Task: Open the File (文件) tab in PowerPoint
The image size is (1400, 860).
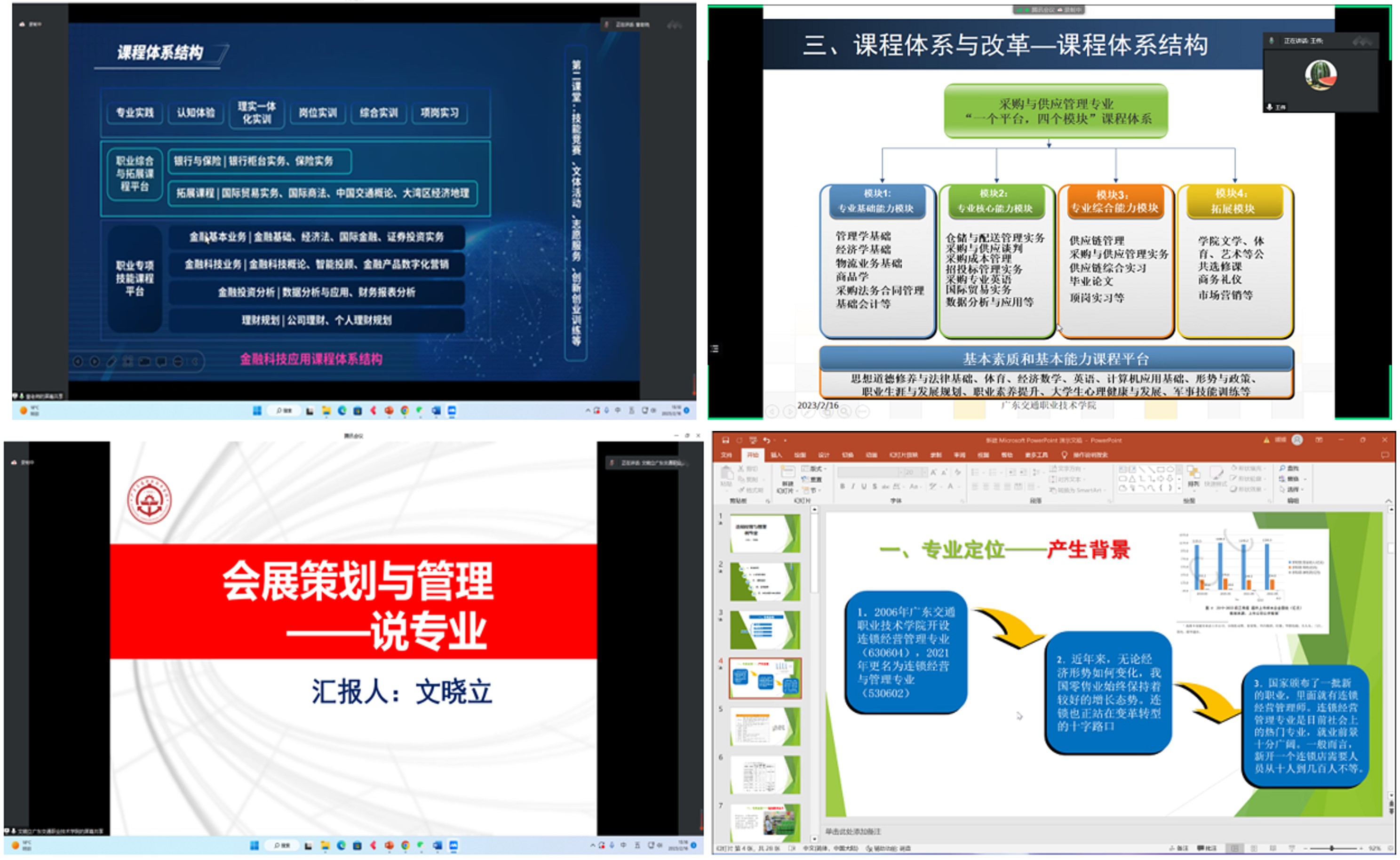Action: 726,455
